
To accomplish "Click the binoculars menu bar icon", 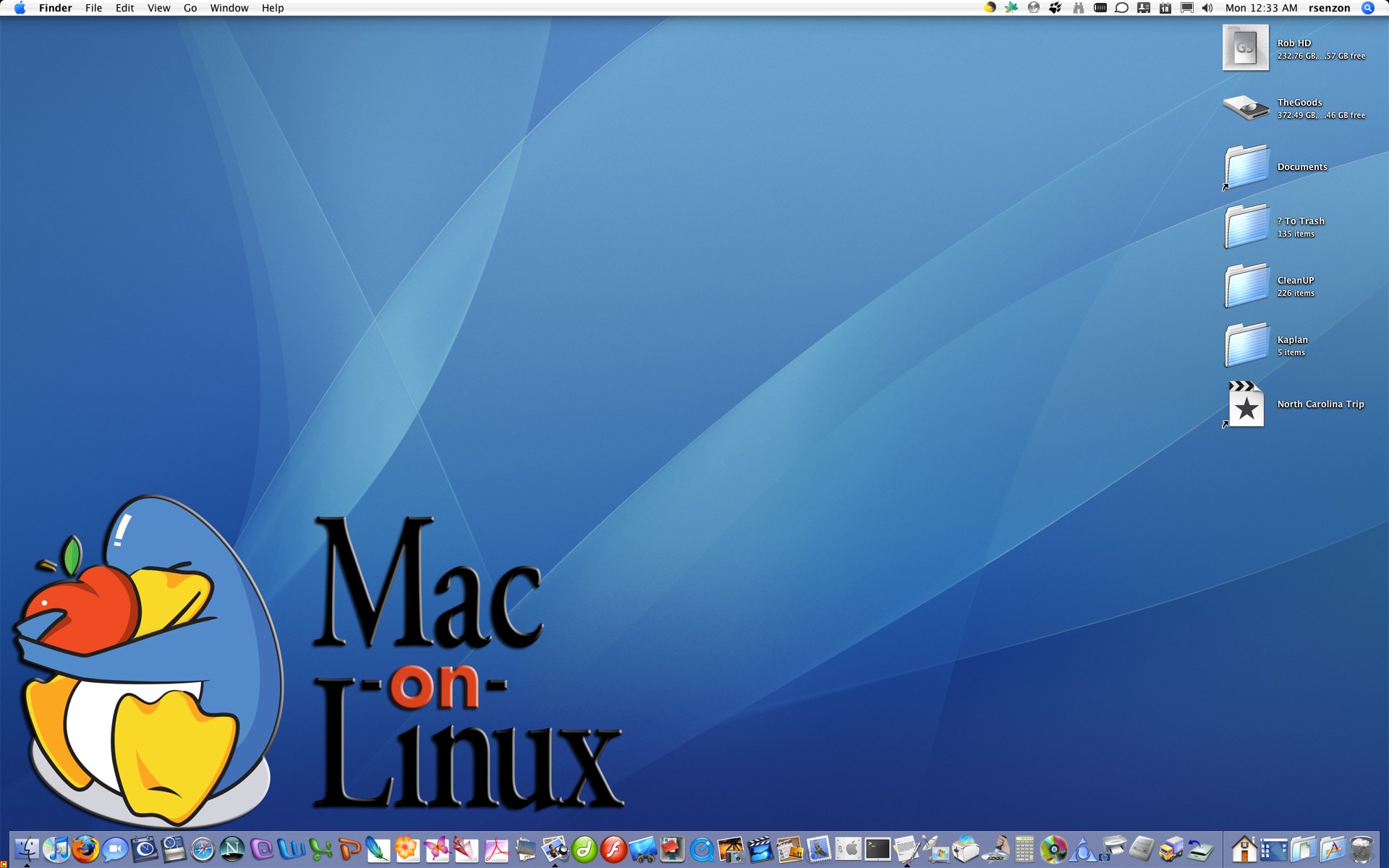I will tap(1078, 8).
